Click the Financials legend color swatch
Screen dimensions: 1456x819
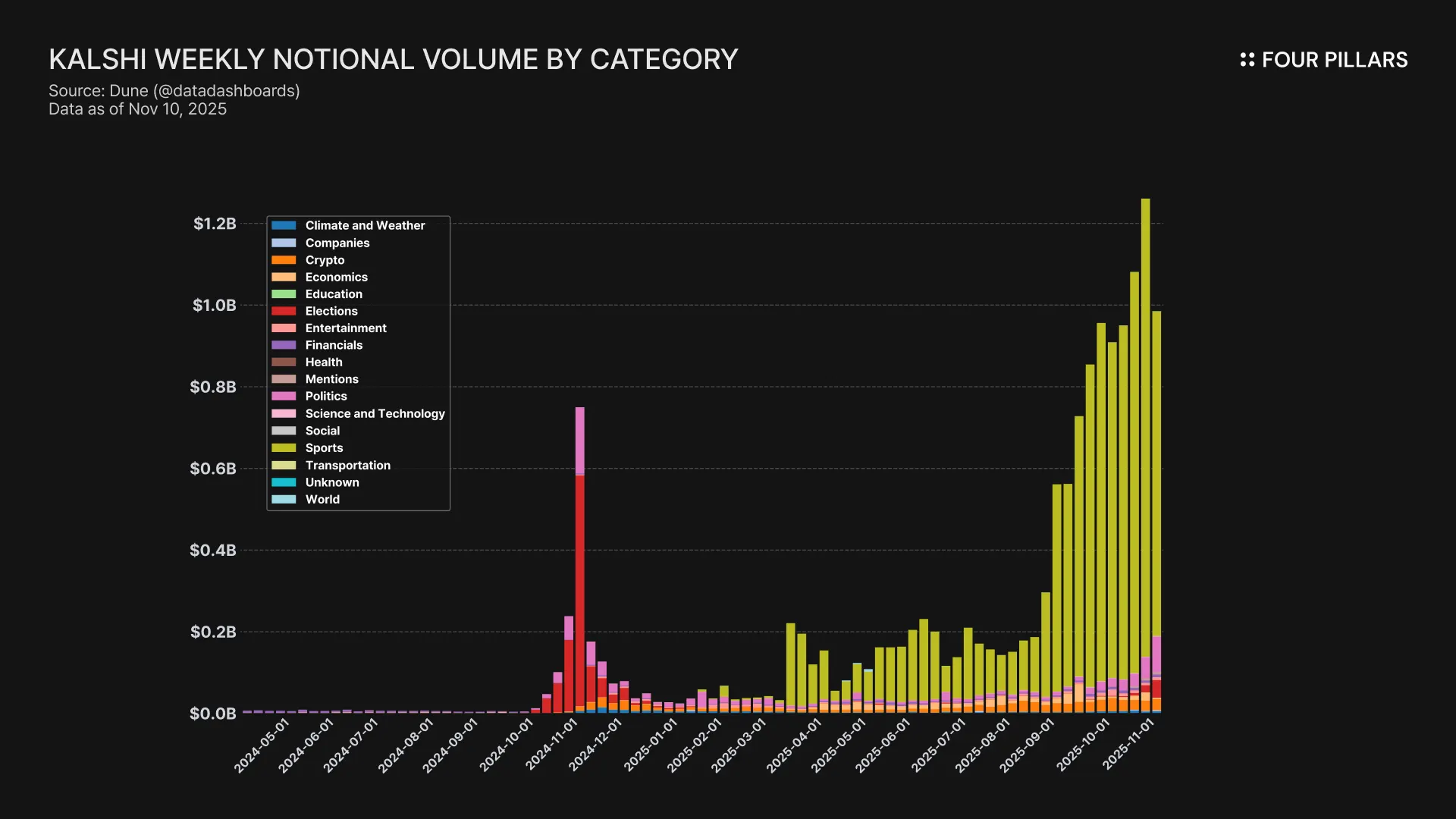click(284, 346)
